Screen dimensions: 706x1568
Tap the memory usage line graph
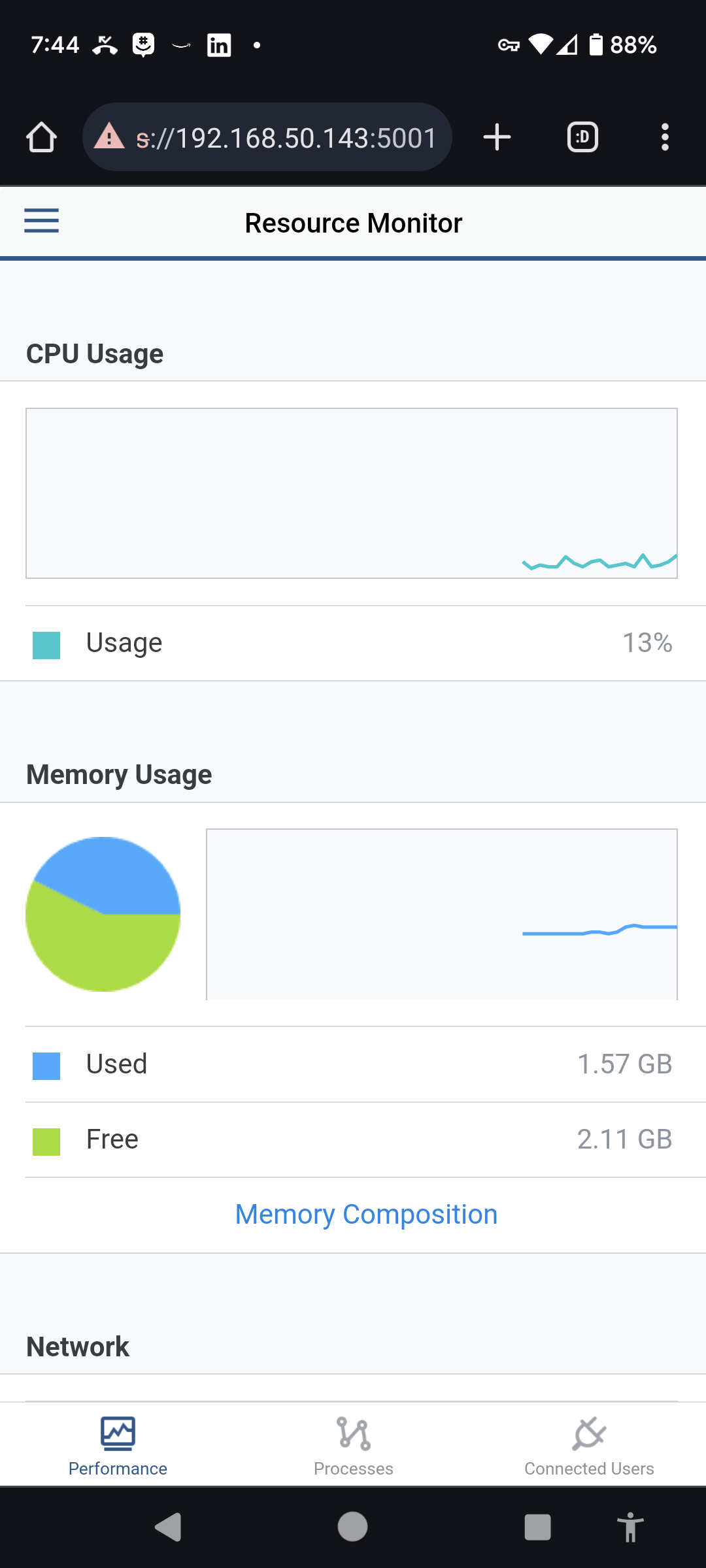pyautogui.click(x=442, y=914)
